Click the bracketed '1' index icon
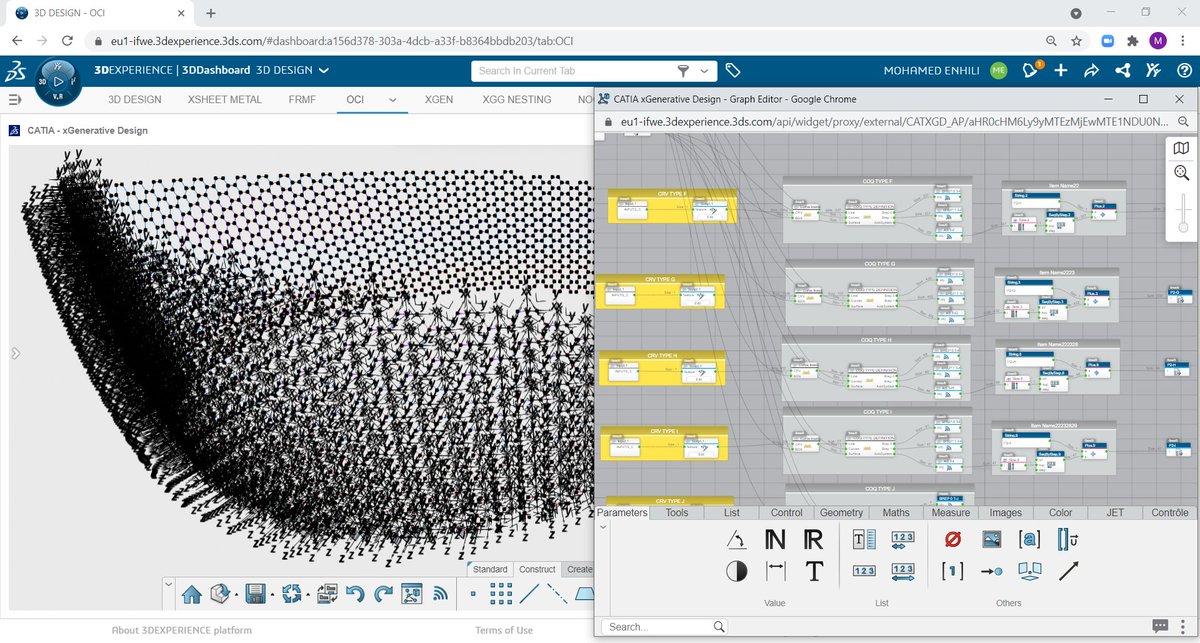1200x643 pixels. tap(953, 571)
